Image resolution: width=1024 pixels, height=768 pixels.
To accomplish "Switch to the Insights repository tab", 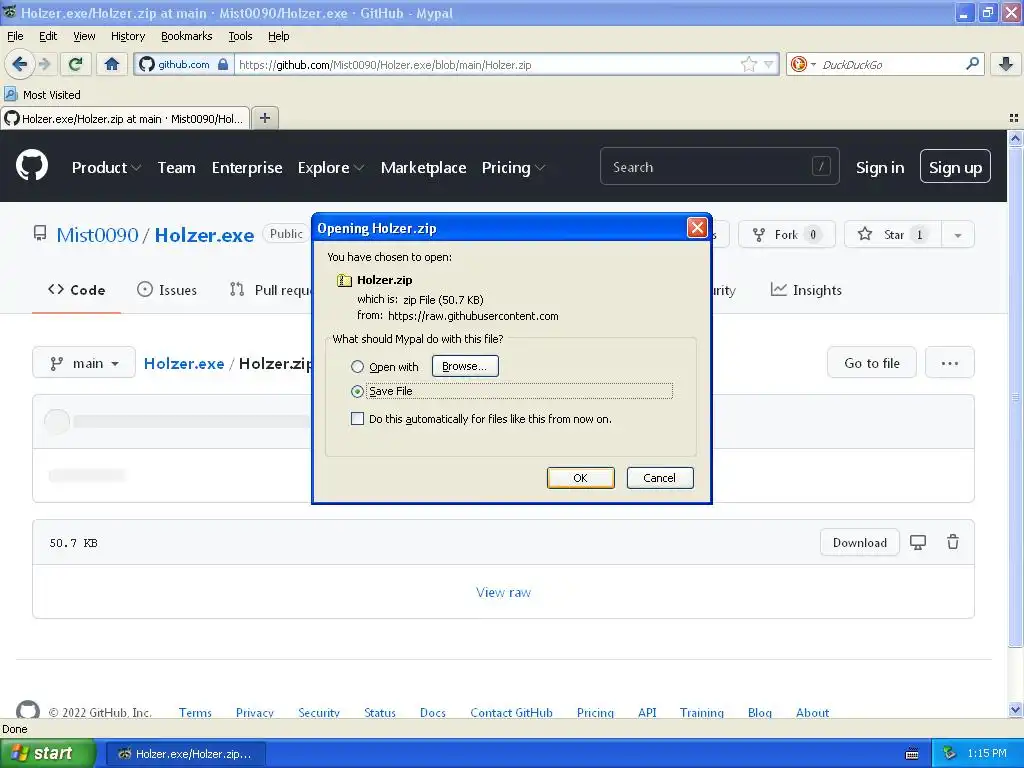I will [x=807, y=290].
